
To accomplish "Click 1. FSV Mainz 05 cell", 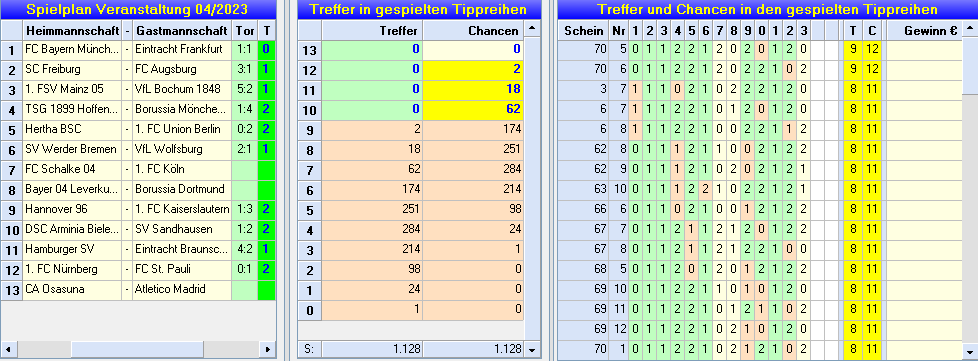I will coord(72,89).
